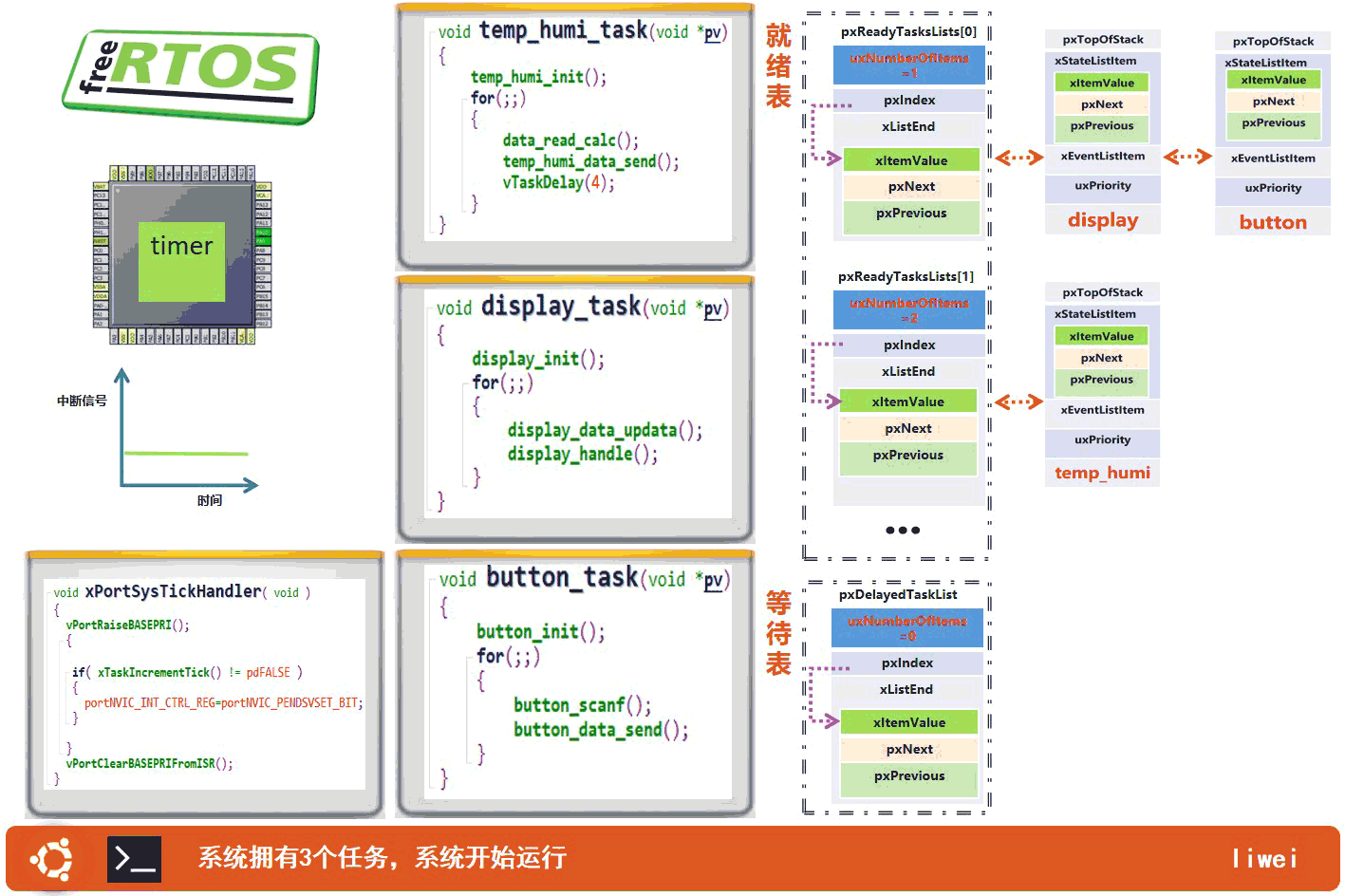Click pxIndex under pxReadyTasksLists[1]

909,345
